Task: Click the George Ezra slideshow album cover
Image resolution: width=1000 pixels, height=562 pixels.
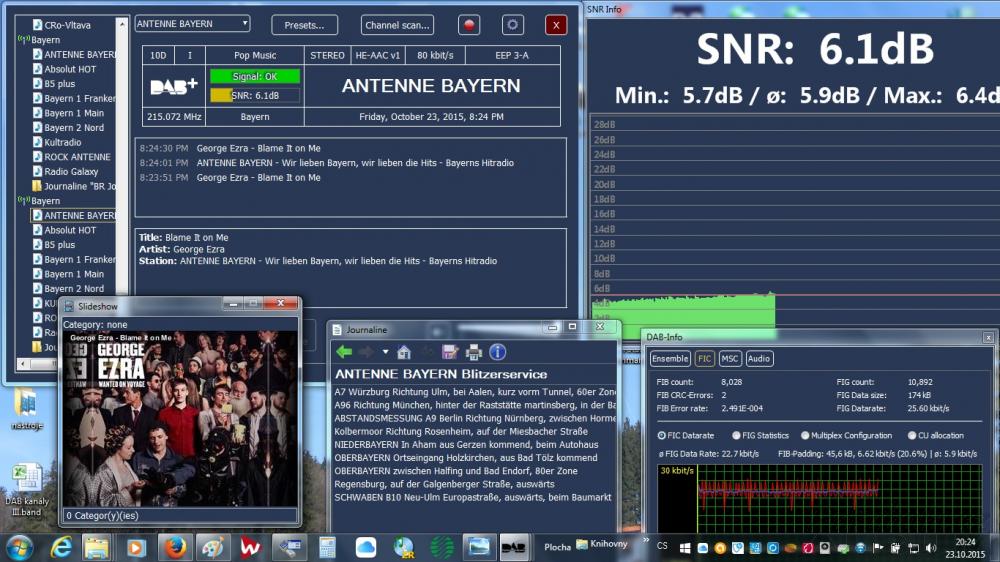Action: click(180, 418)
